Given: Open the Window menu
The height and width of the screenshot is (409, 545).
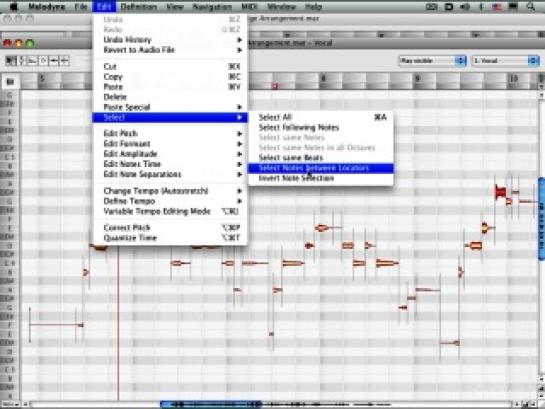Looking at the screenshot, I should 281,7.
